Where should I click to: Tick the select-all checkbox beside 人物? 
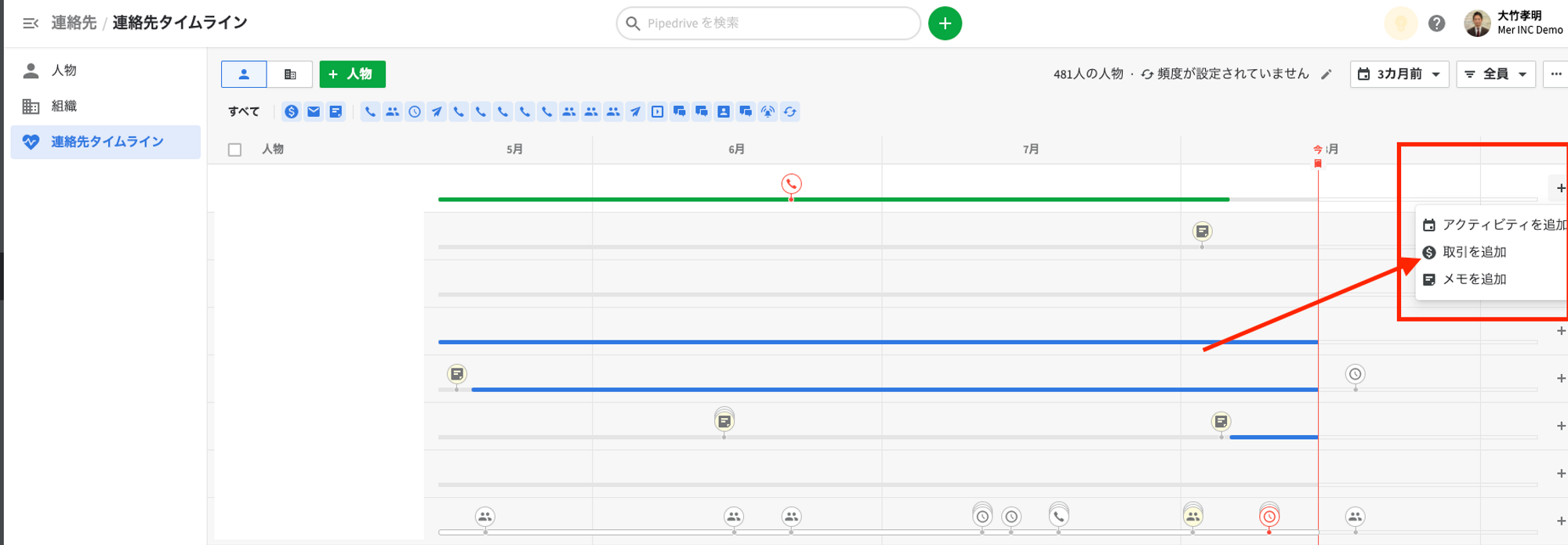pyautogui.click(x=234, y=149)
